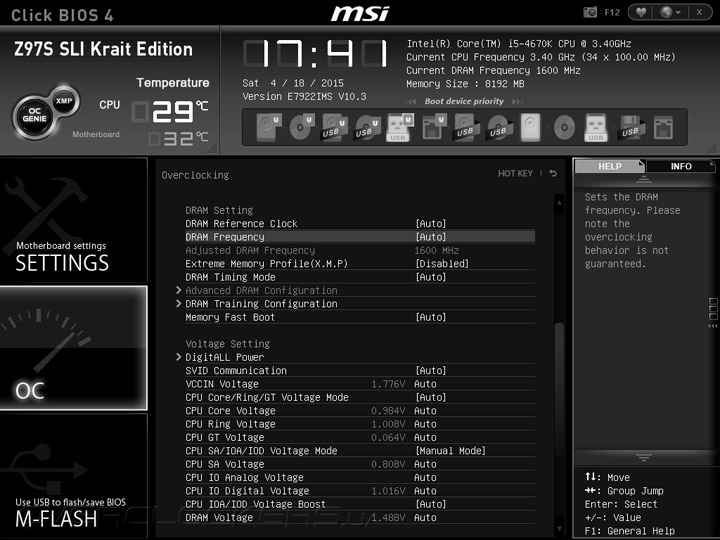
Task: Select CPU IO Digital Voltage Auto field
Action: tap(425, 491)
